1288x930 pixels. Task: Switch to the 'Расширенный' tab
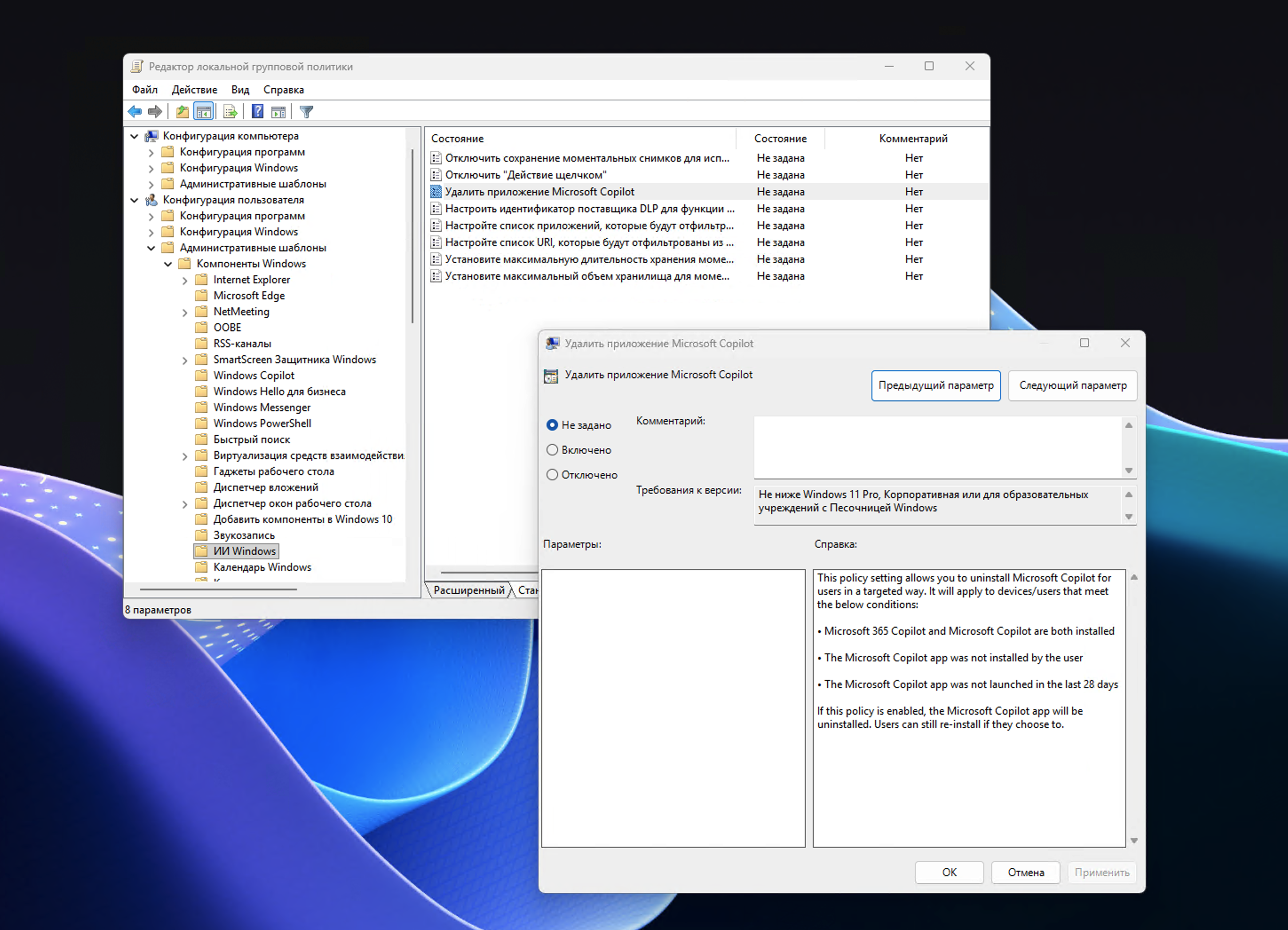[x=468, y=590]
